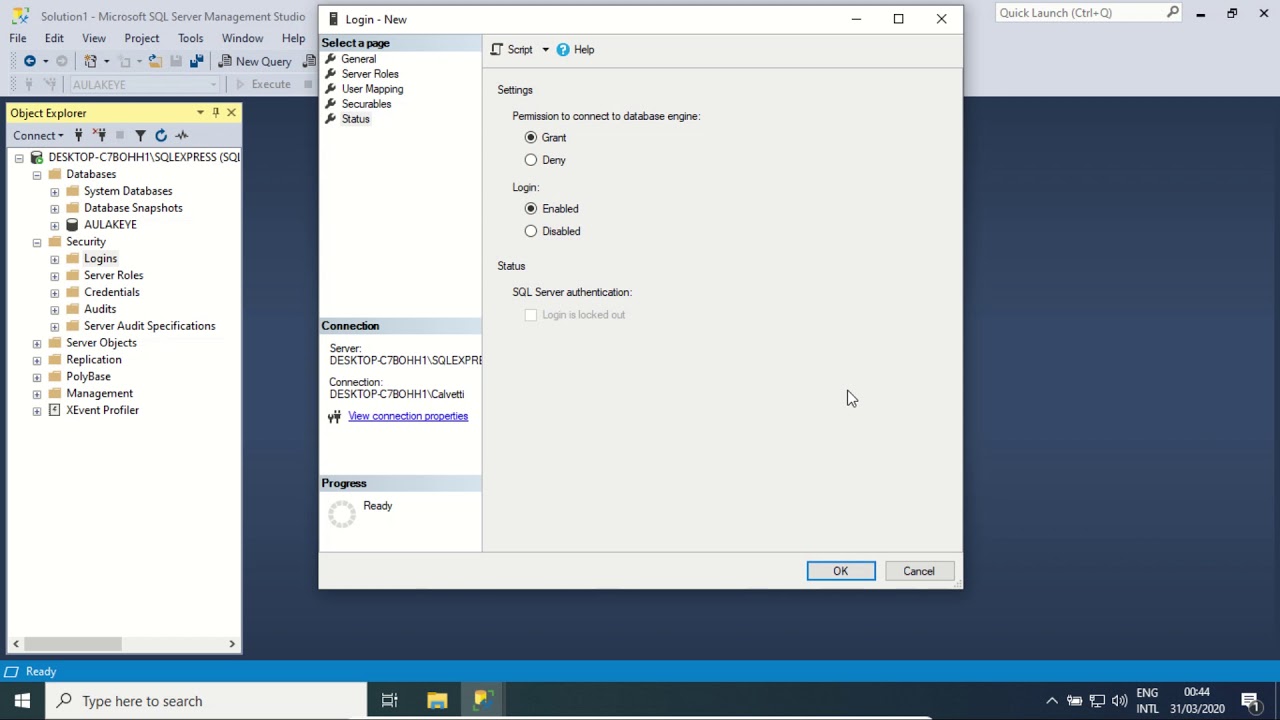Expand the System Databases node
1280x720 pixels.
(55, 191)
